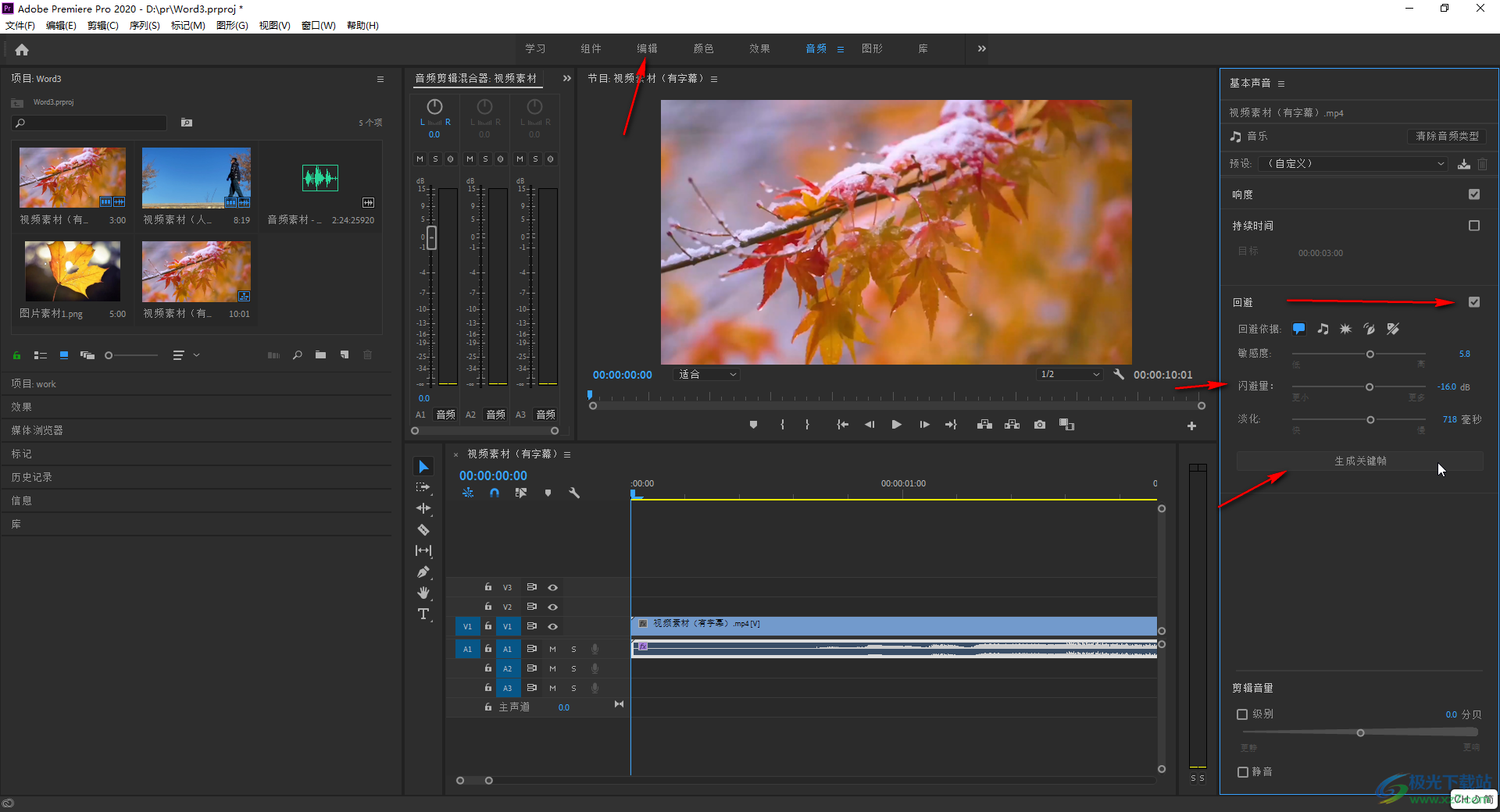Go to the Home screen icon
This screenshot has width=1500, height=812.
coord(22,50)
